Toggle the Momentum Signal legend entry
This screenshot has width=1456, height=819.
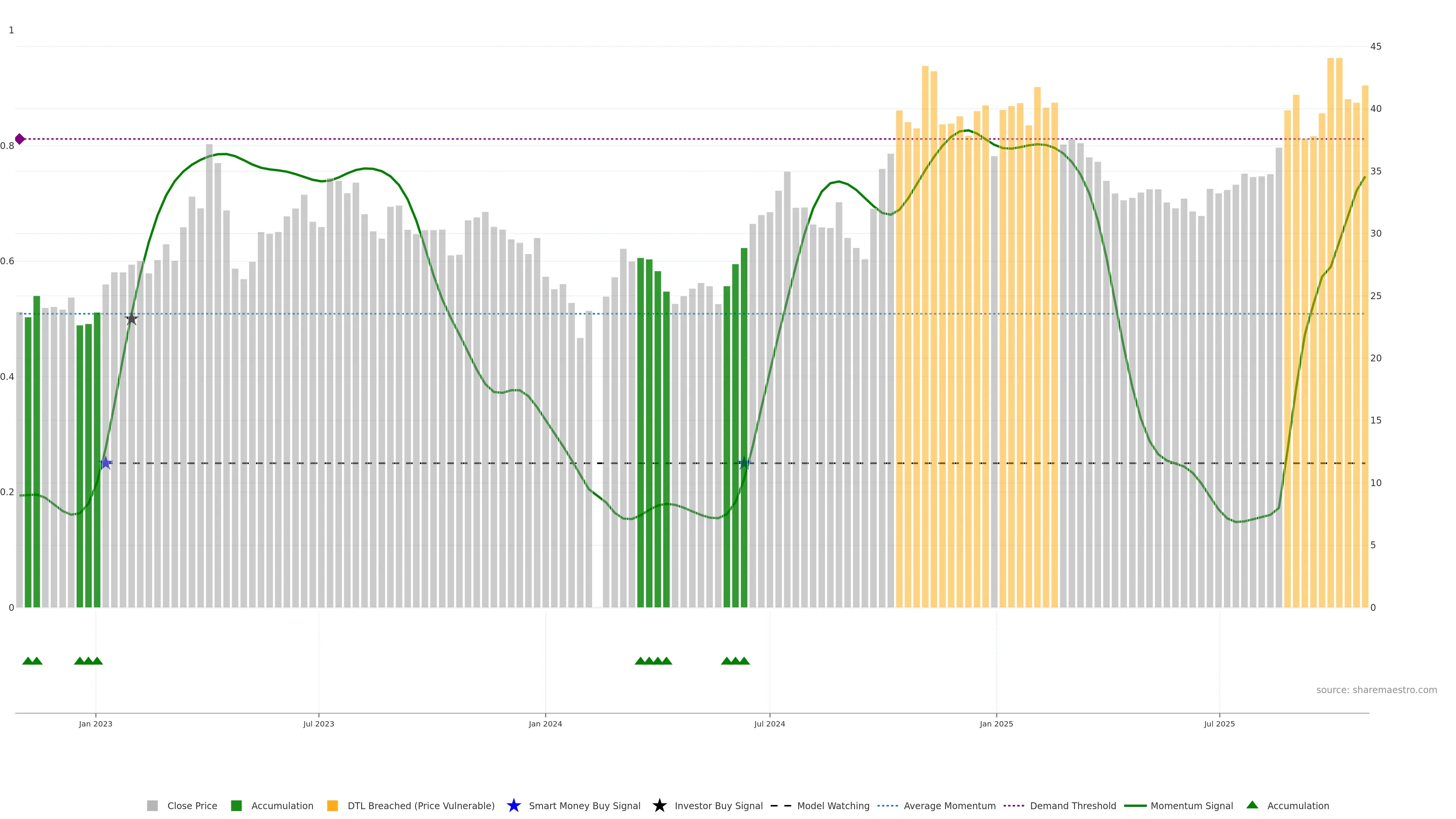(1191, 805)
